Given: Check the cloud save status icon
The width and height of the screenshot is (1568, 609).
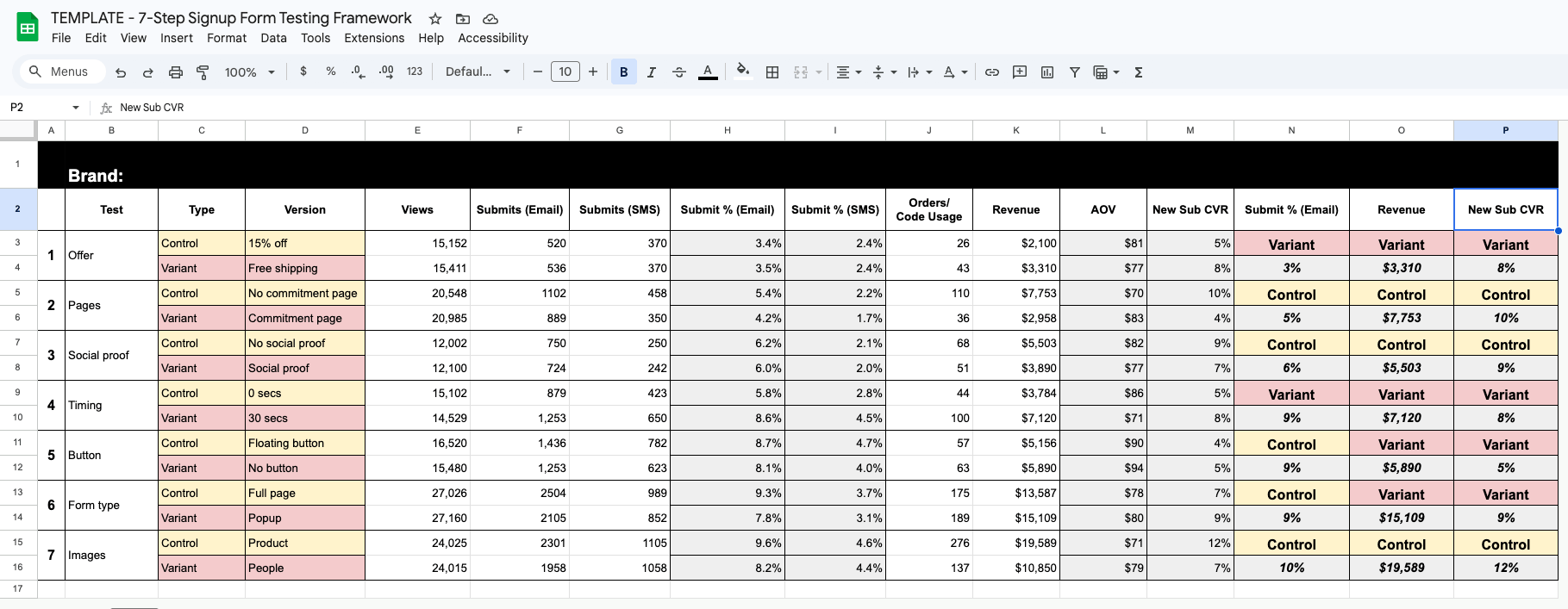Looking at the screenshot, I should pyautogui.click(x=490, y=19).
